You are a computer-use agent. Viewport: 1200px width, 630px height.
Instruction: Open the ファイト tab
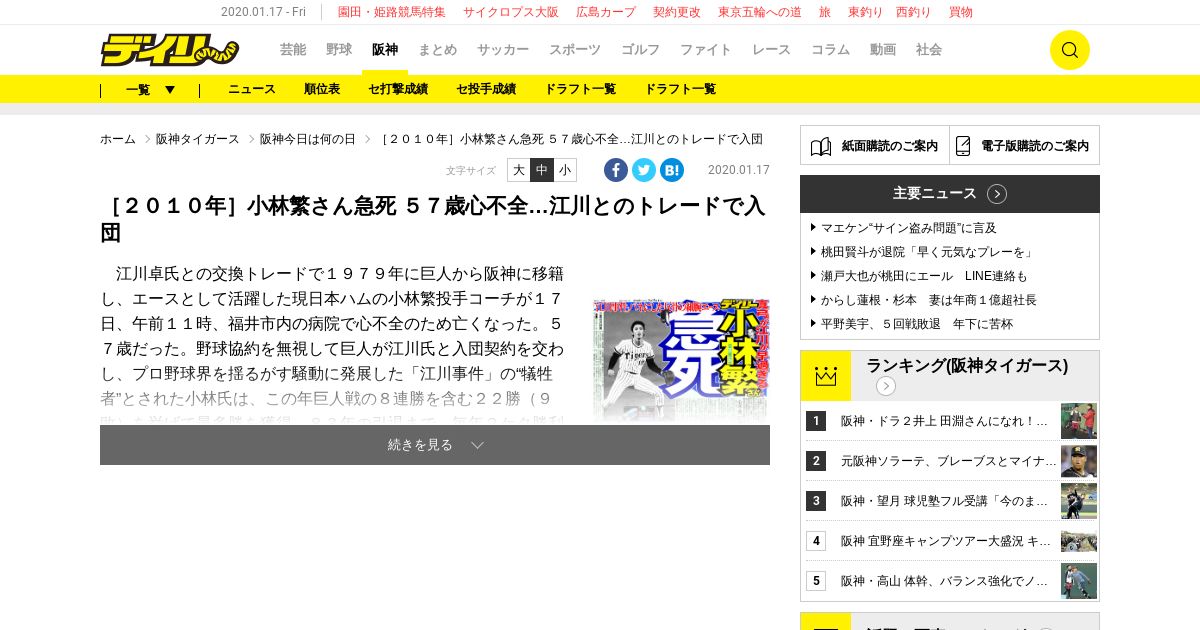[706, 50]
